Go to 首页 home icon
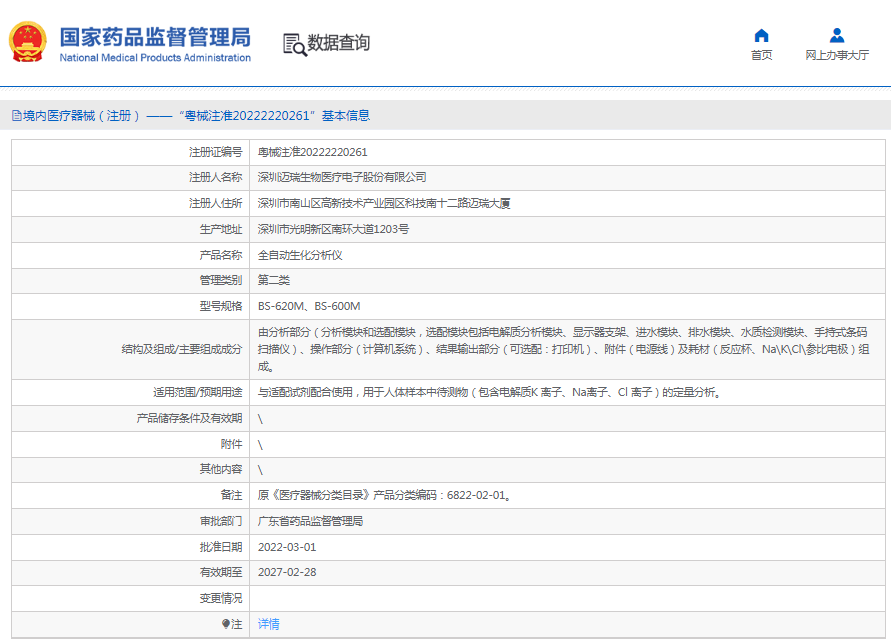The height and width of the screenshot is (643, 891). point(761,36)
